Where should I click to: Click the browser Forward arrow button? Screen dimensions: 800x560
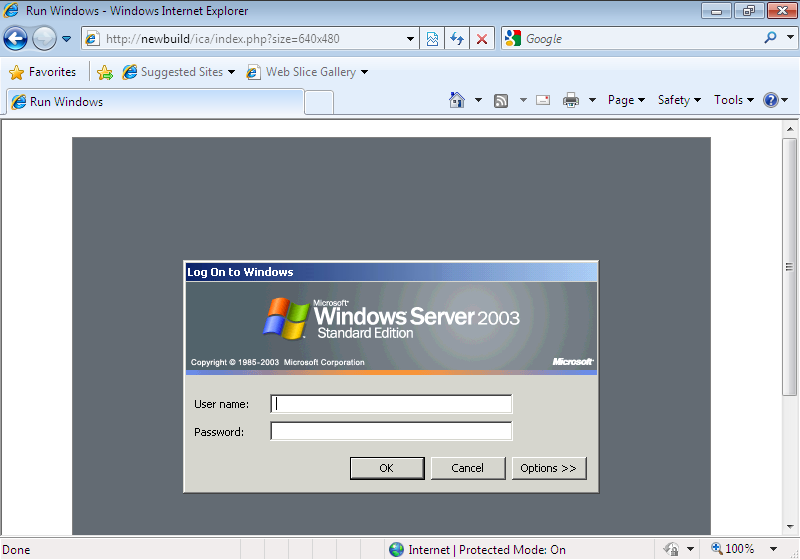(x=44, y=39)
